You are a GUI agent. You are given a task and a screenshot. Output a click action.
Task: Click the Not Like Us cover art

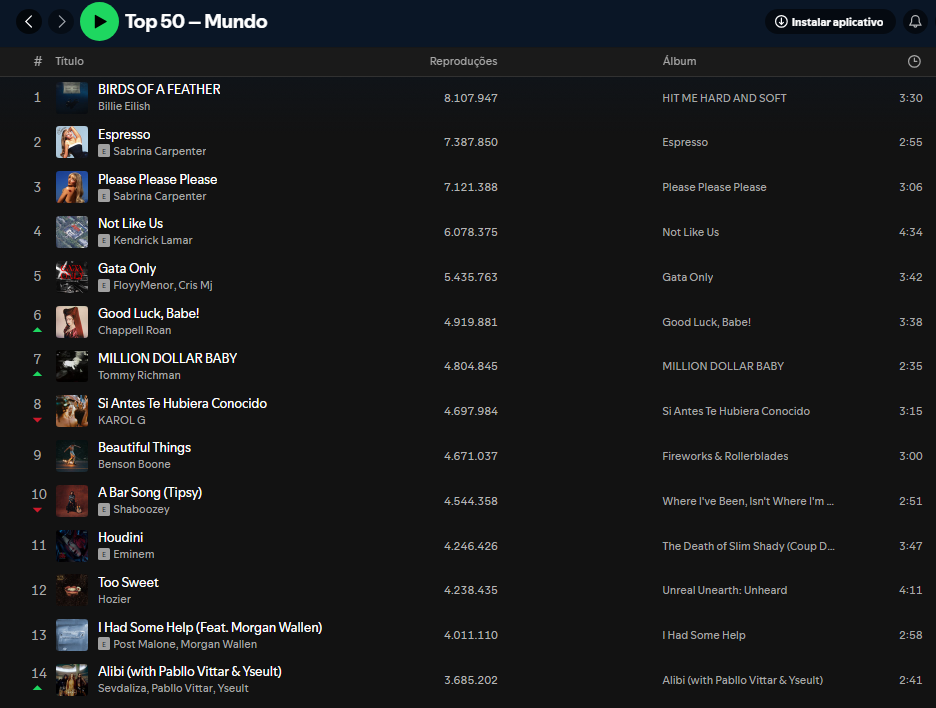pos(72,232)
